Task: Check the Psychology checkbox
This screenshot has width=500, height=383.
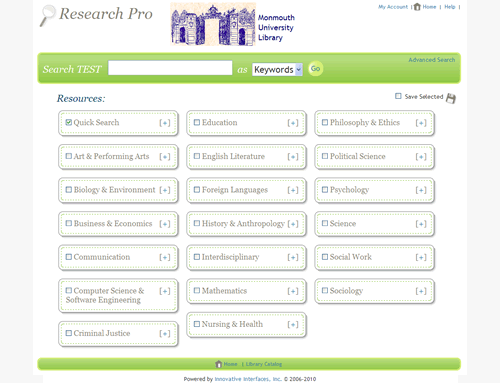Action: pyautogui.click(x=325, y=190)
